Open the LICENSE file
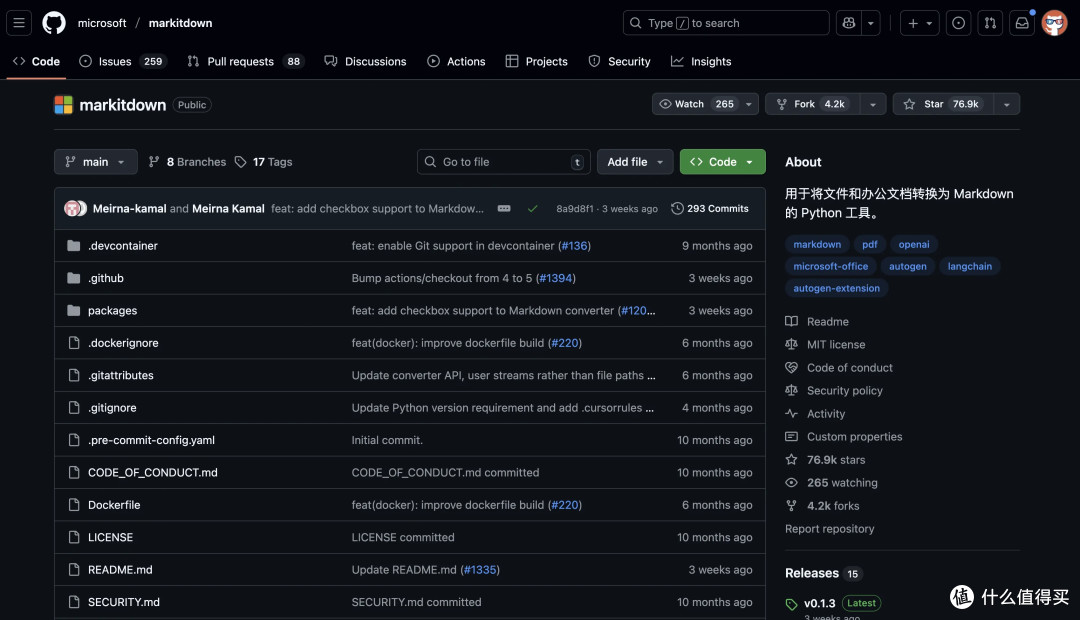 point(110,537)
